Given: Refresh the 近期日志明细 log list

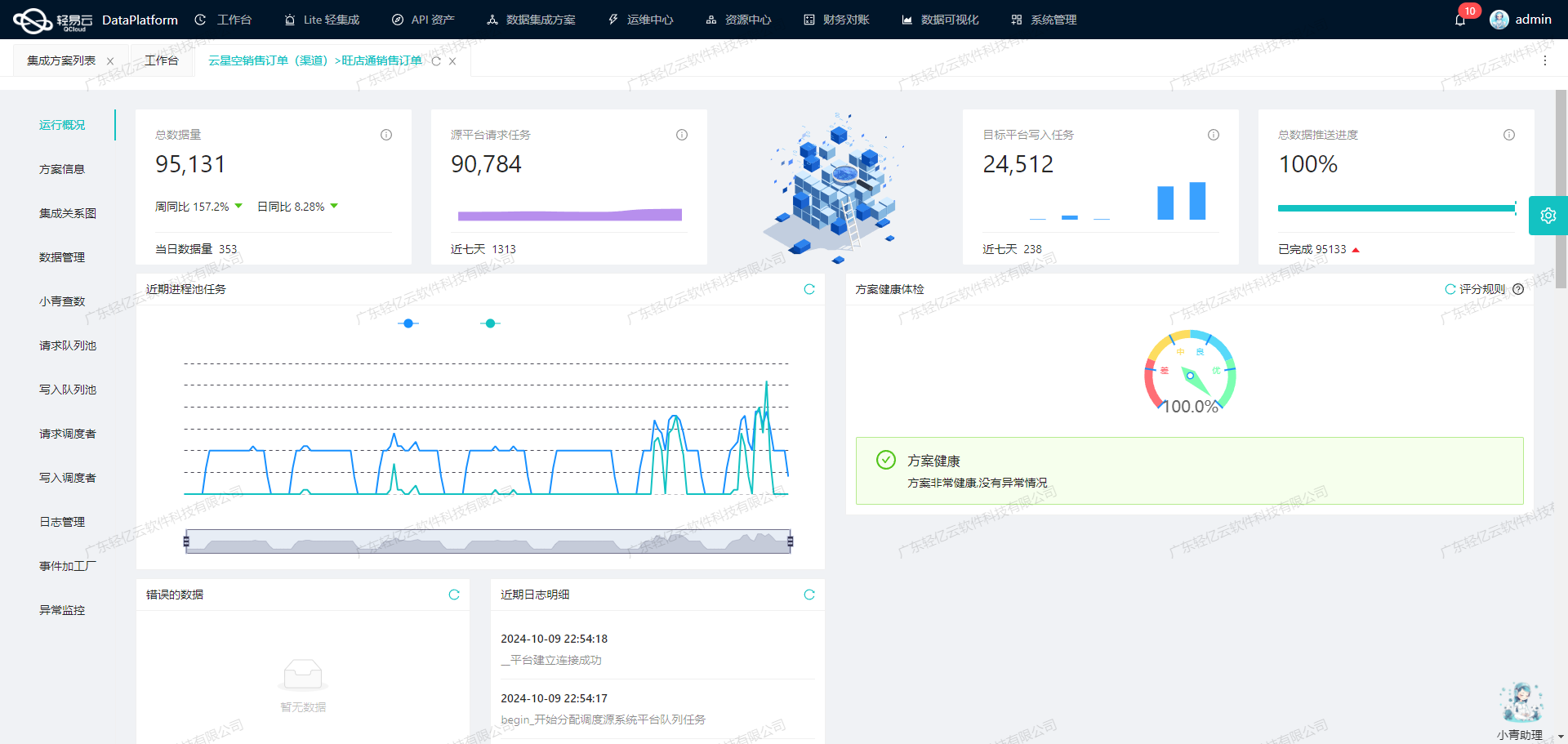Looking at the screenshot, I should pos(809,595).
